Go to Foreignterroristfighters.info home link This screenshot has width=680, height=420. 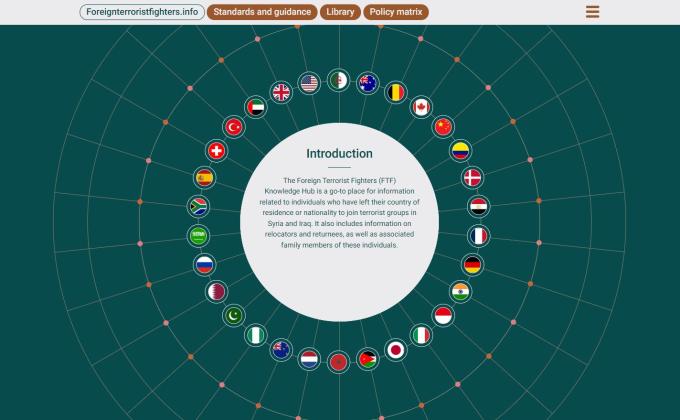pyautogui.click(x=142, y=12)
